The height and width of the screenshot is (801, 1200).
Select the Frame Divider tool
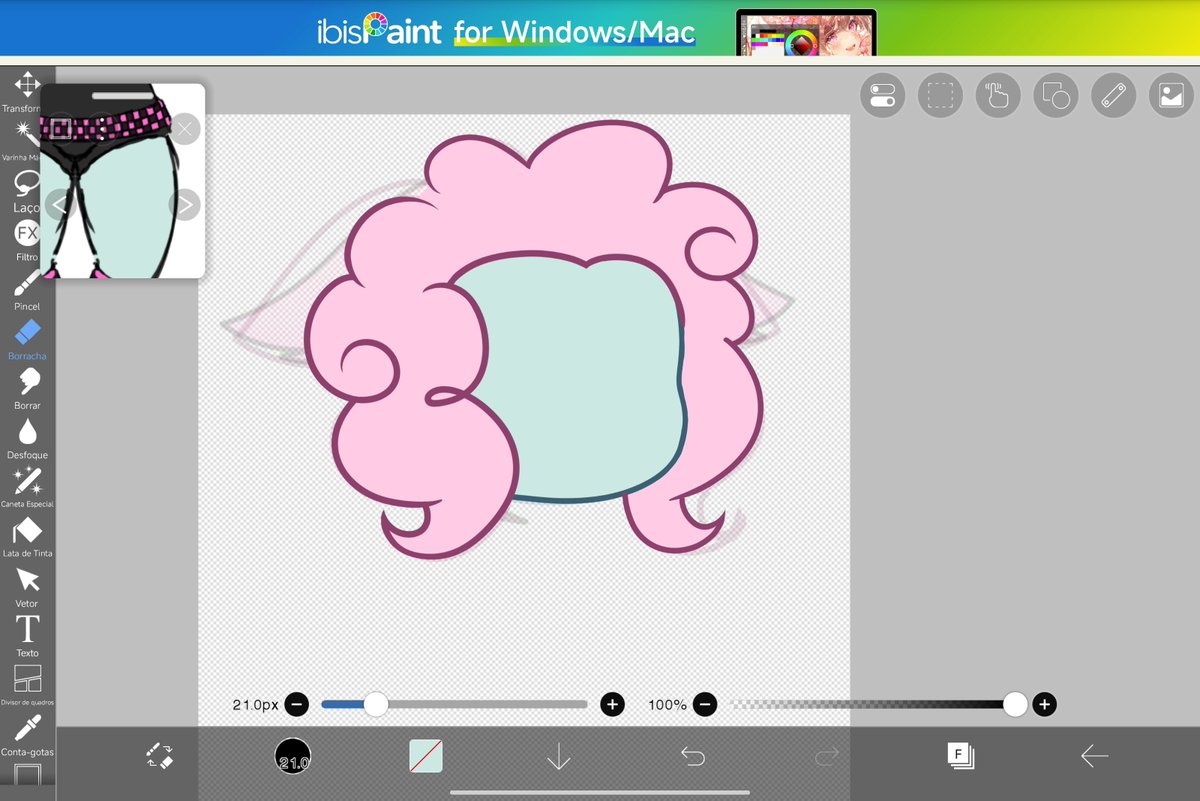[27, 684]
